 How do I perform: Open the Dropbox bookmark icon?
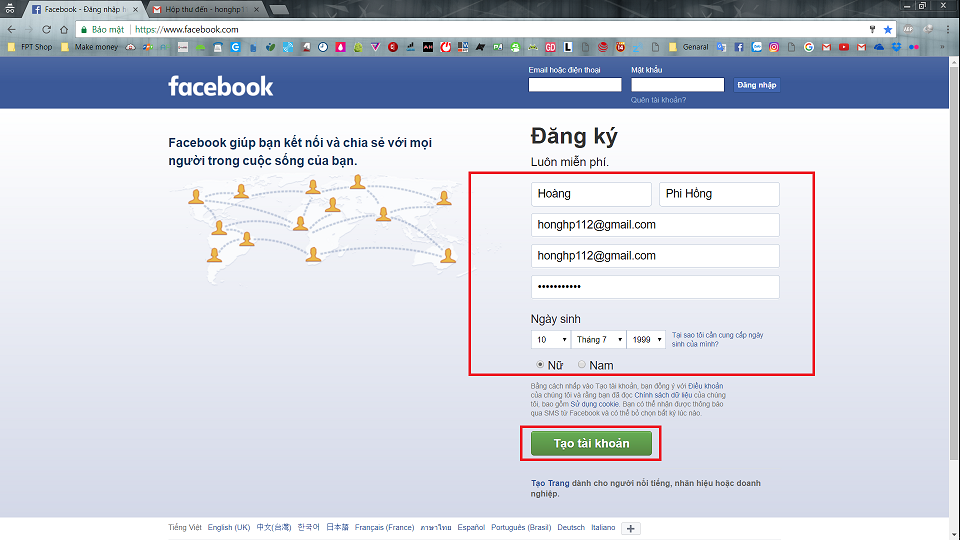896,47
